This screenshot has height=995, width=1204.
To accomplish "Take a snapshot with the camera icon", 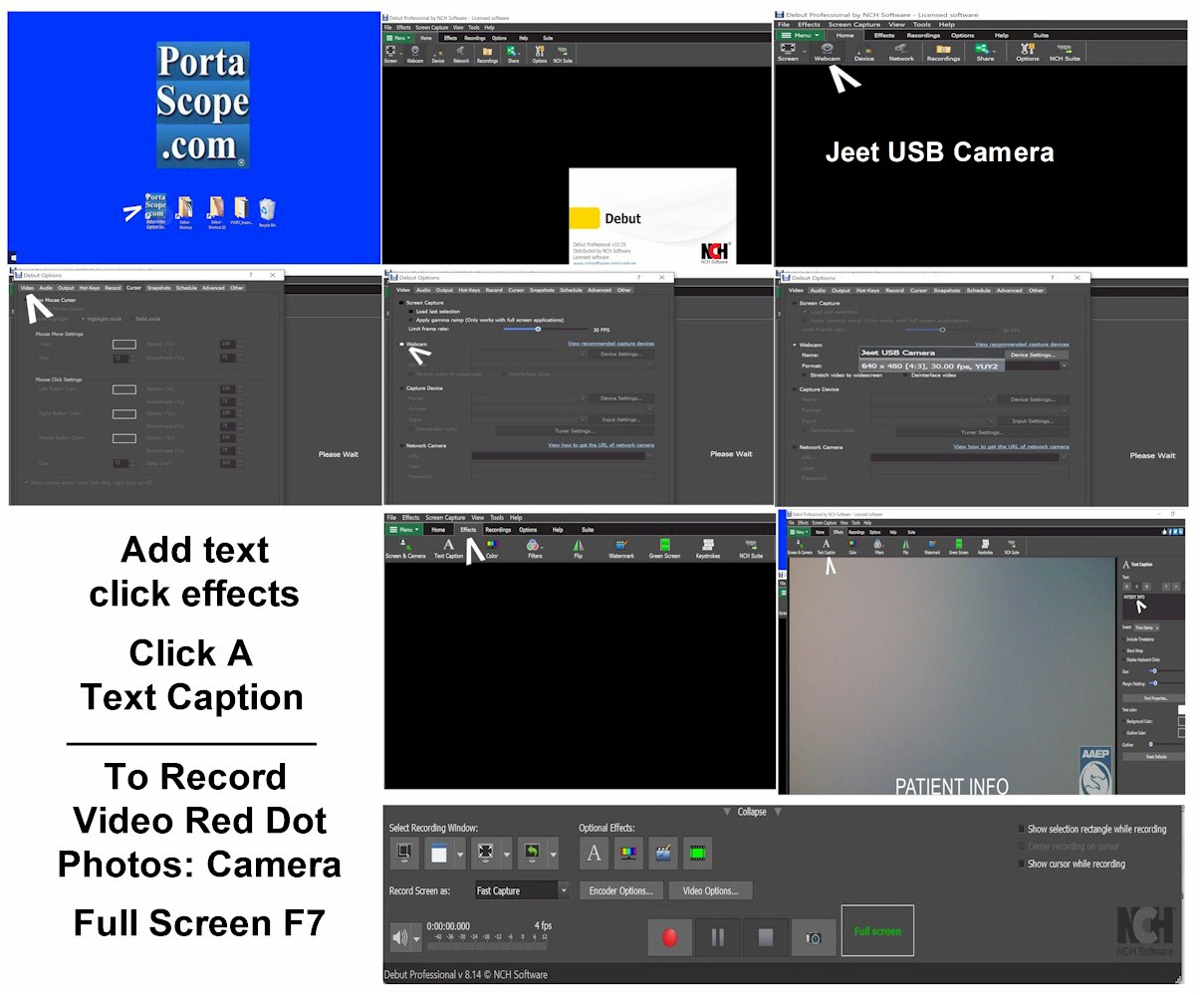I will click(814, 937).
